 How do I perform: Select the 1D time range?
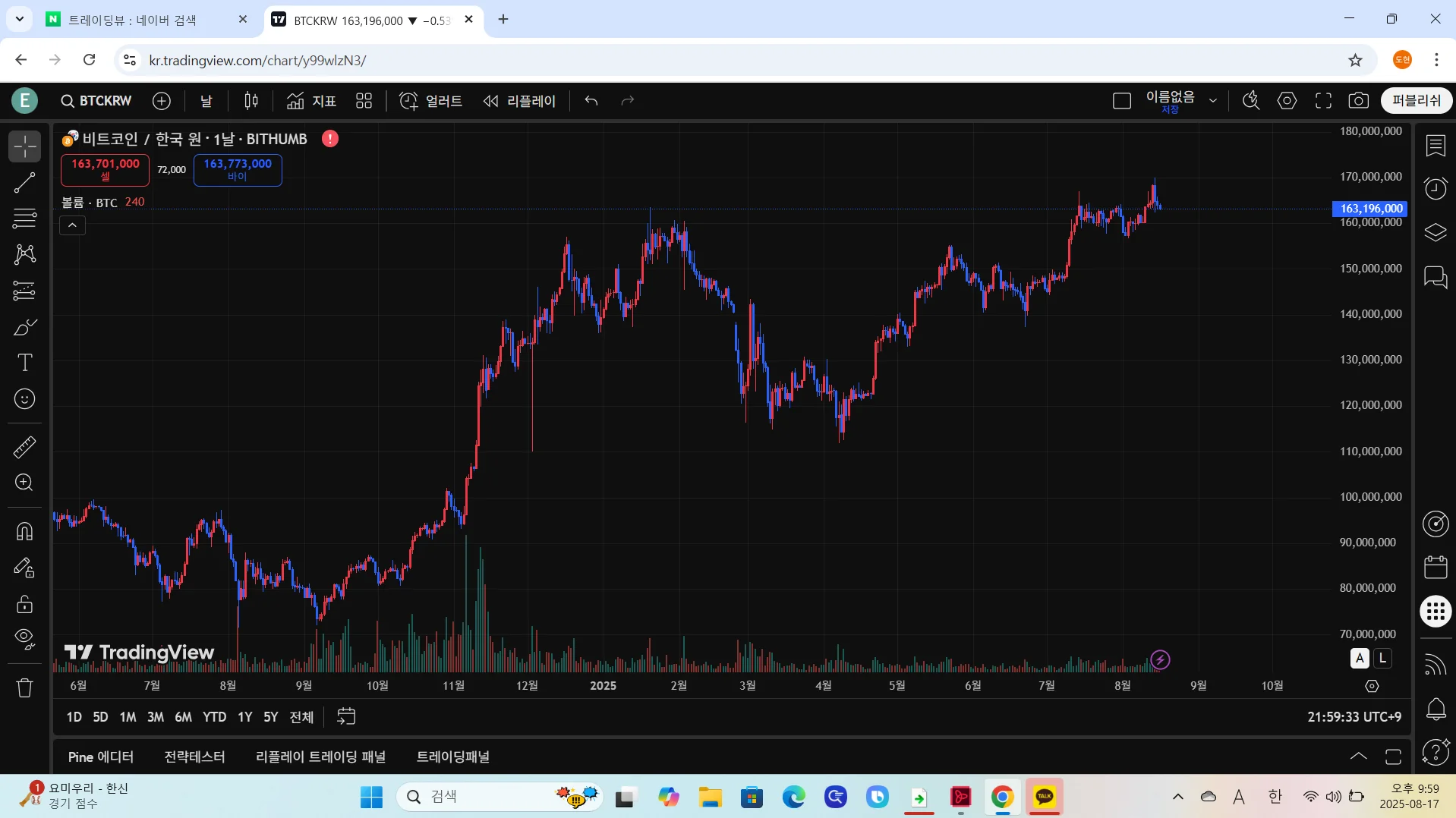(74, 717)
